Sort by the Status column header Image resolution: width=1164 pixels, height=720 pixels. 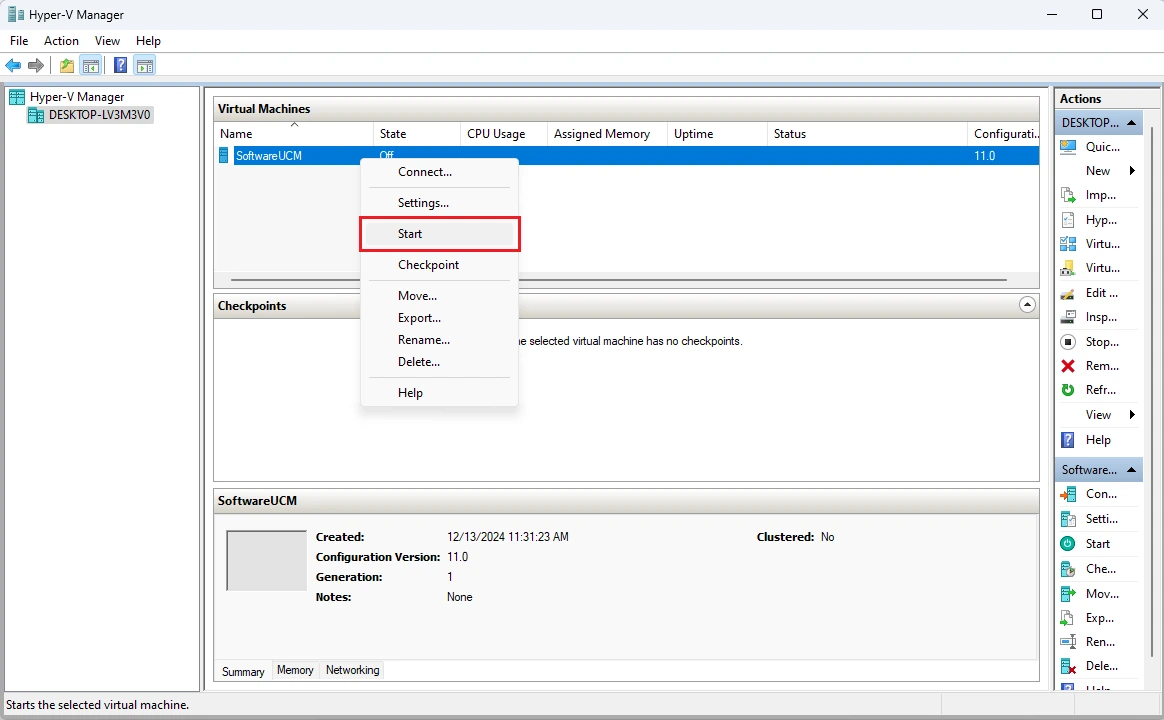867,134
